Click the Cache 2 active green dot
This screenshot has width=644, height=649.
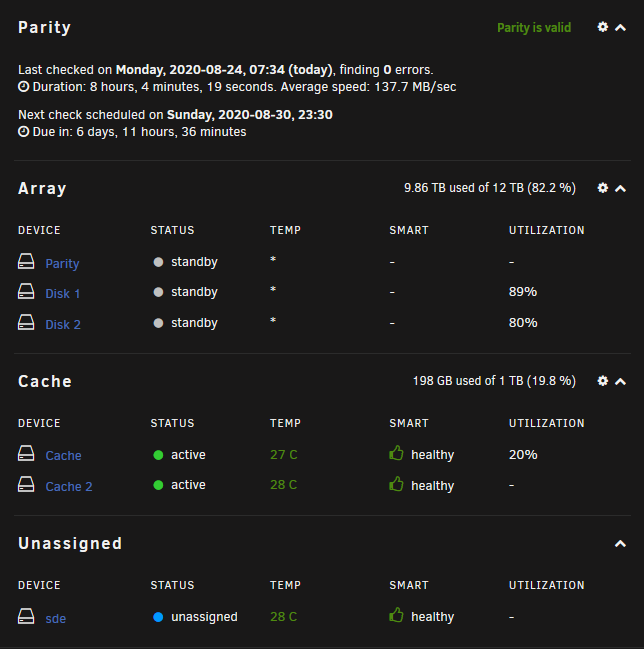click(158, 485)
